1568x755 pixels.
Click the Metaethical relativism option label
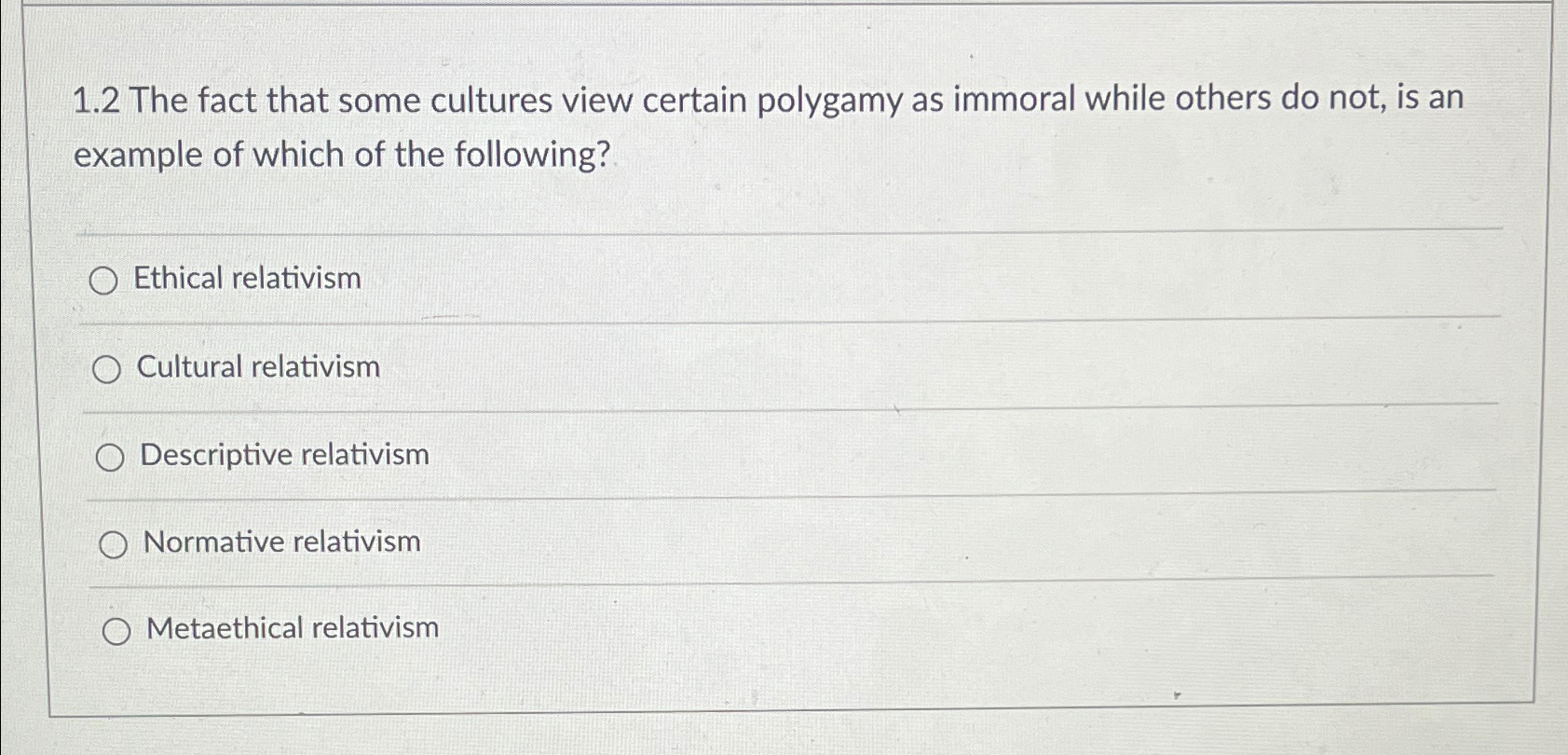[x=292, y=628]
